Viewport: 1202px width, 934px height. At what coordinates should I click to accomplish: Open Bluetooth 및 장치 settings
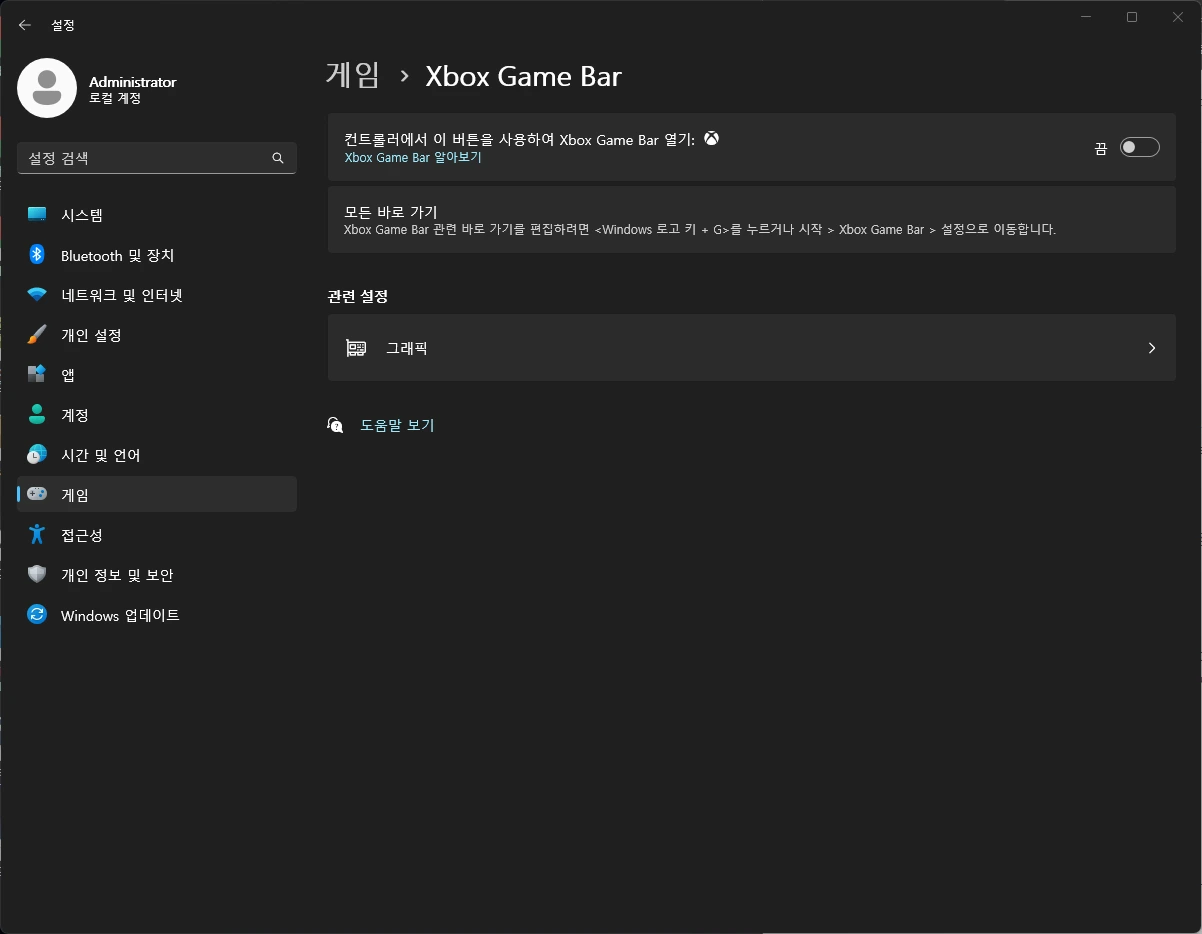[x=157, y=255]
